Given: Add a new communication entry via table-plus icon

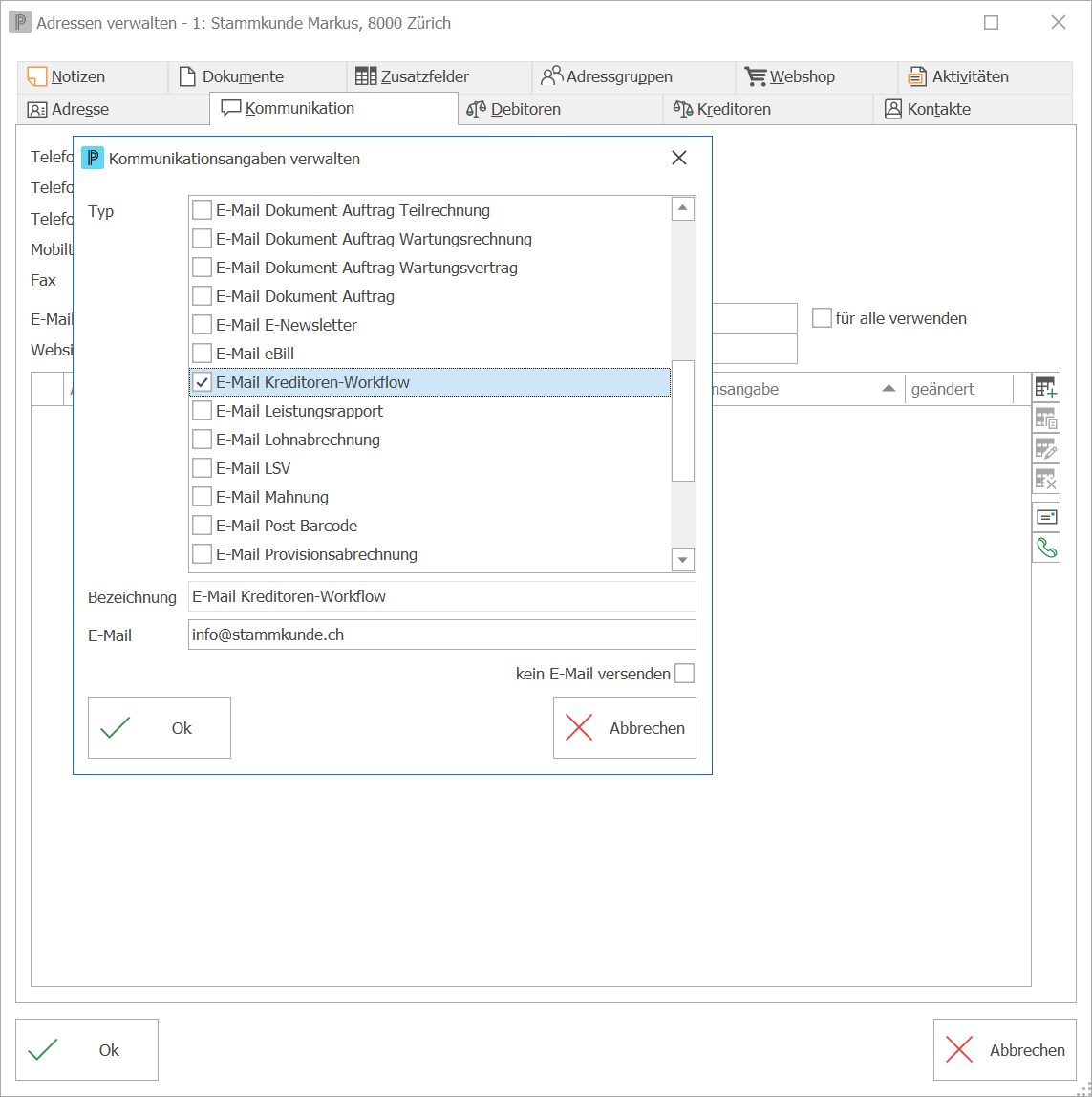Looking at the screenshot, I should tap(1046, 388).
